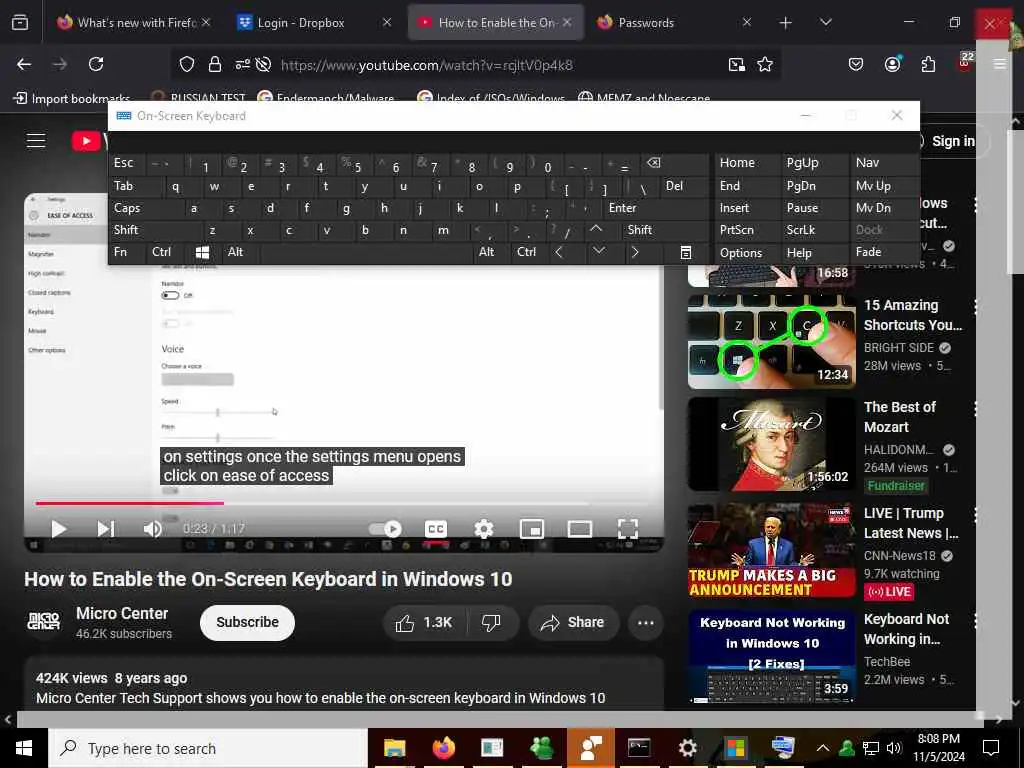Open the Pocket save icon
Screen dimensions: 1024x768
856,64
